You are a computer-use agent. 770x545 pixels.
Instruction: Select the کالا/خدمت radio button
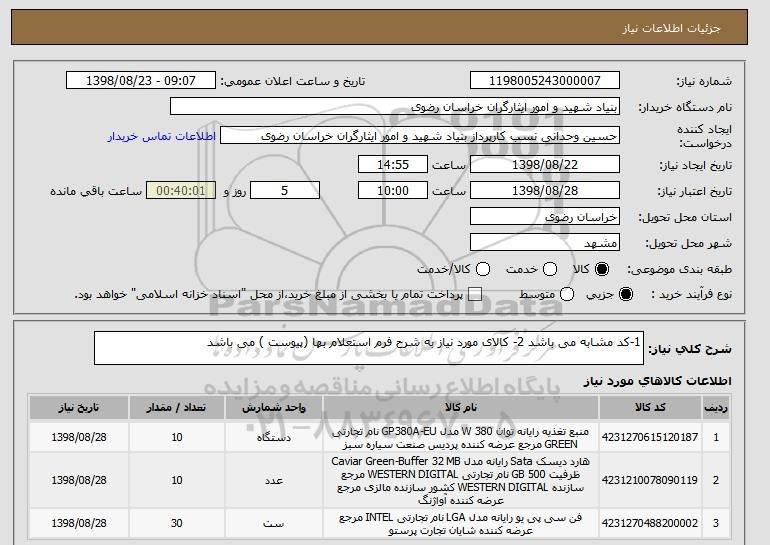[x=483, y=269]
